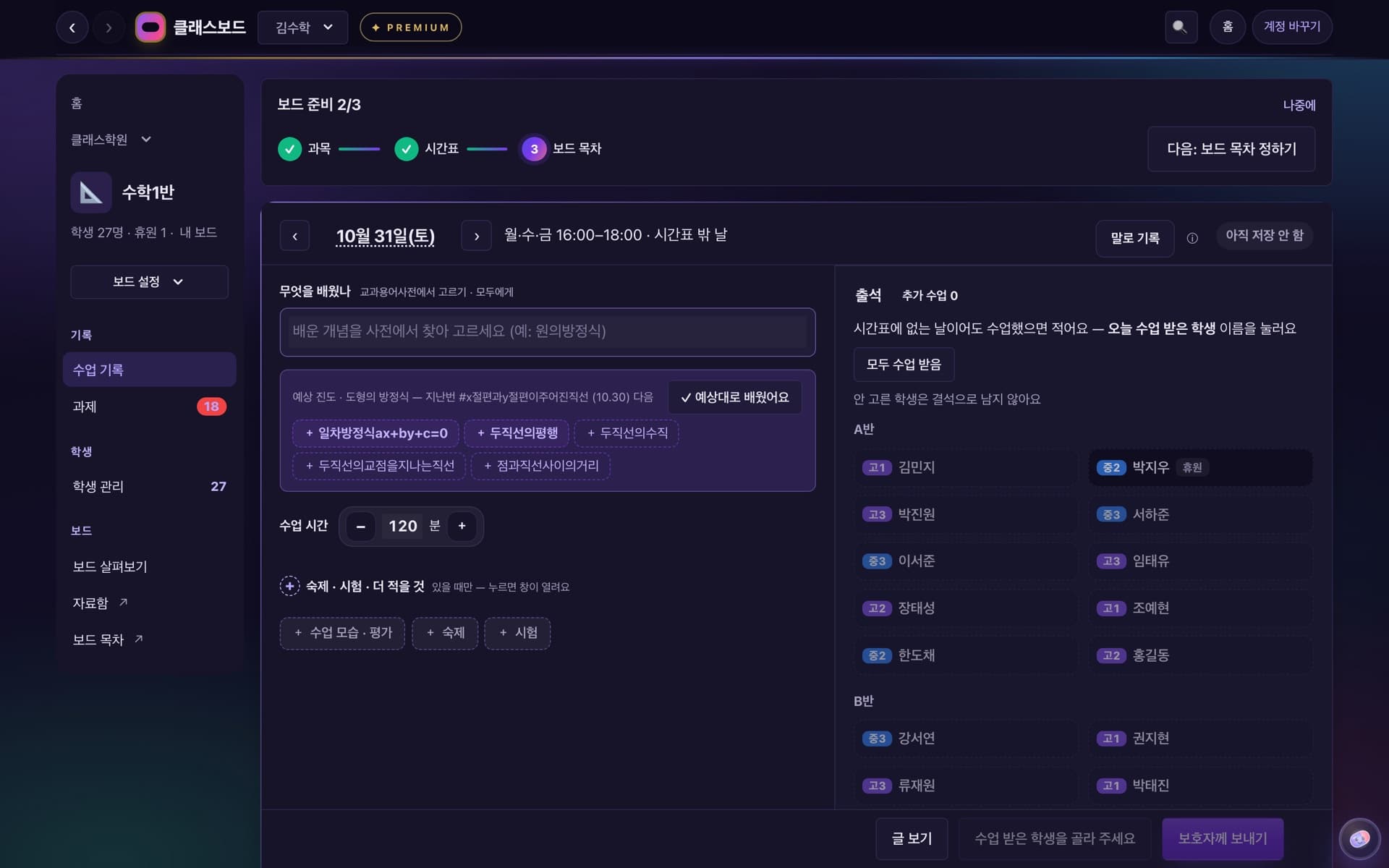Mark 한도채 as attended
Screen dimensions: 1389x868
point(965,655)
